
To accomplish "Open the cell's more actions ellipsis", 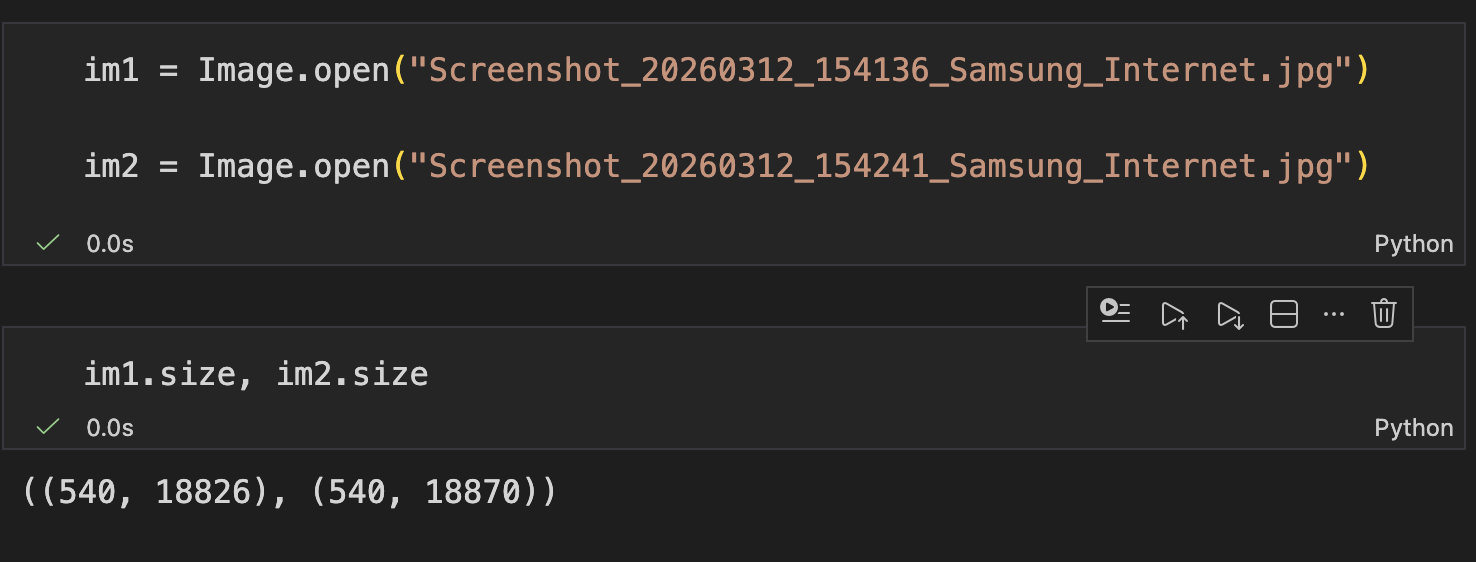I will 1334,315.
